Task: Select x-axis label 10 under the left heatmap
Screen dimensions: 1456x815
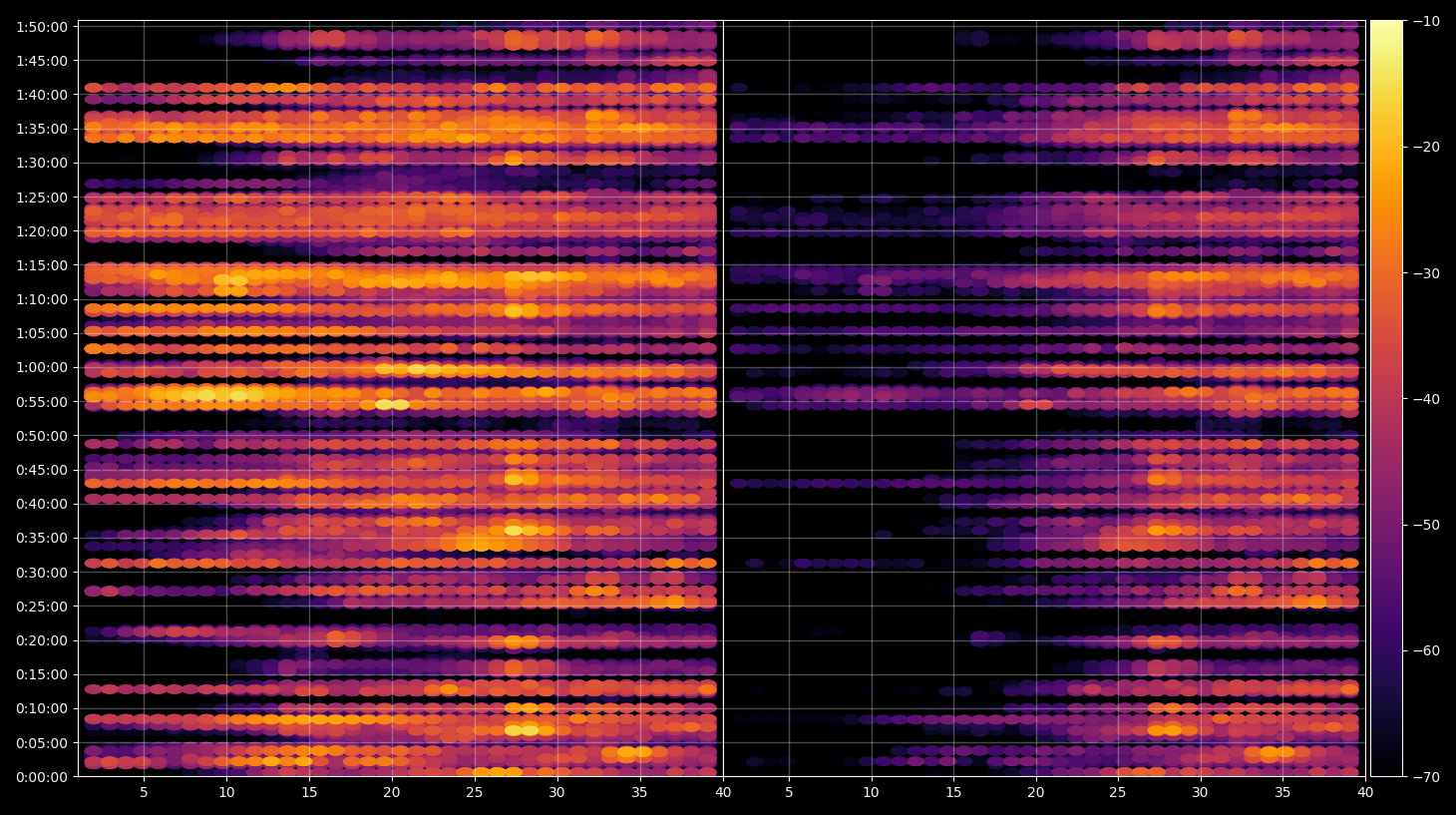Action: [226, 793]
